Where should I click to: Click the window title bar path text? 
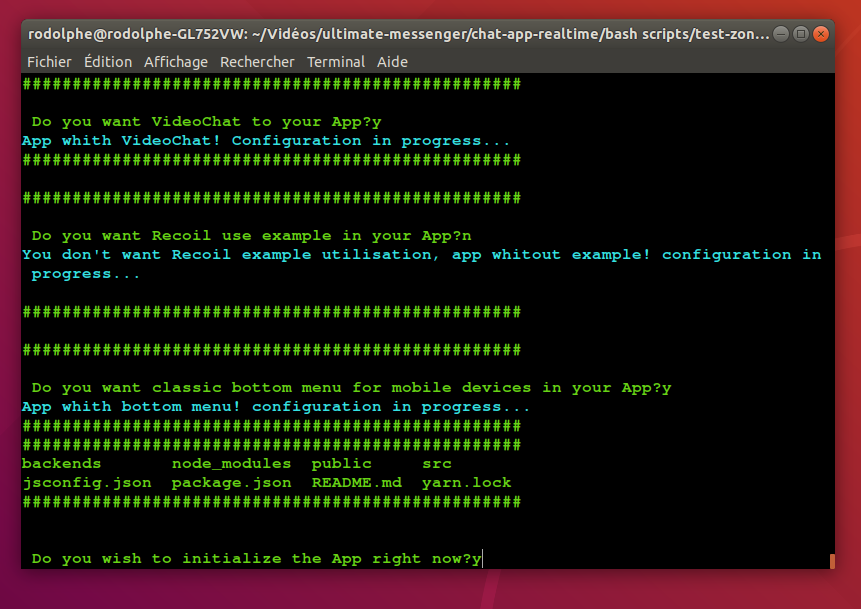click(x=400, y=34)
